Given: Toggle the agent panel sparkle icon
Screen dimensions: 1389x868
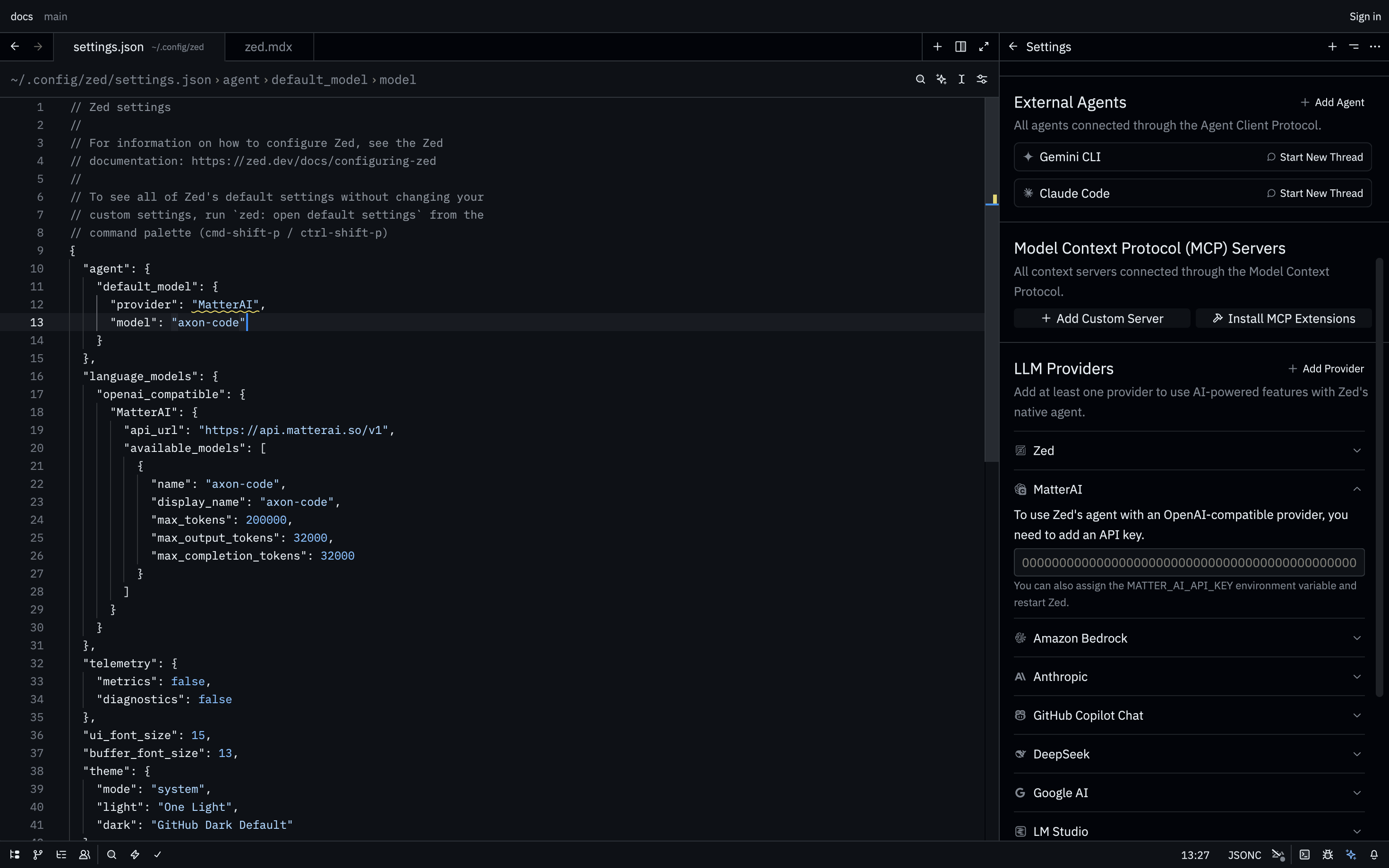Looking at the screenshot, I should tap(1351, 854).
